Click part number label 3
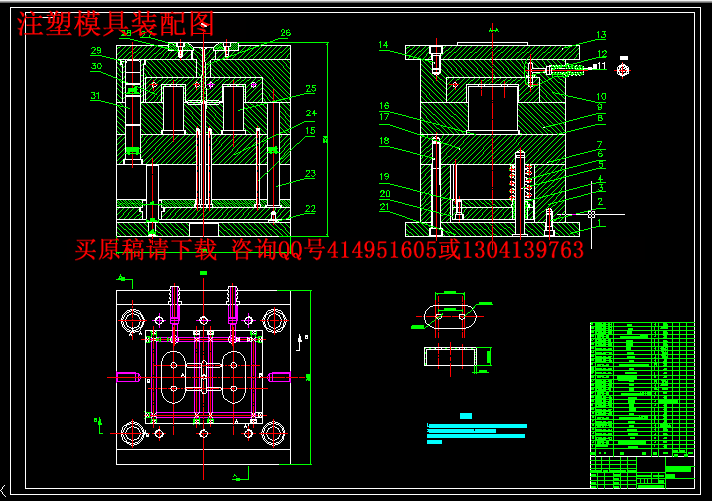Viewport: 712px width, 501px height. point(601,188)
